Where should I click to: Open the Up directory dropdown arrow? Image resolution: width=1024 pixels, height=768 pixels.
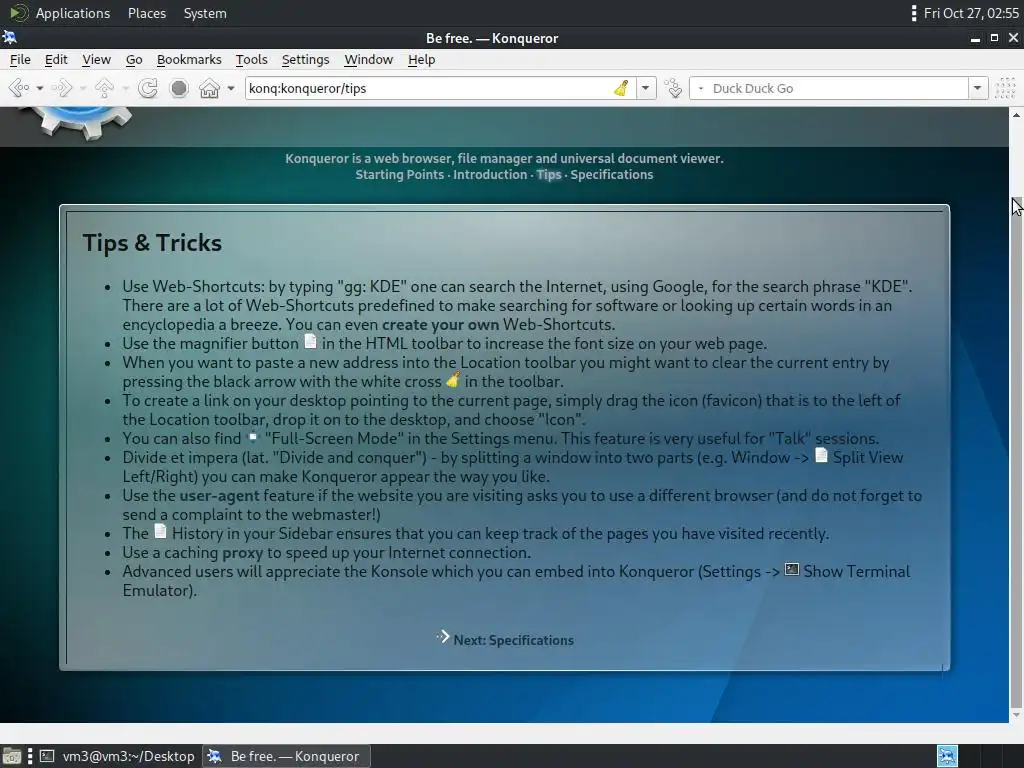pos(125,88)
